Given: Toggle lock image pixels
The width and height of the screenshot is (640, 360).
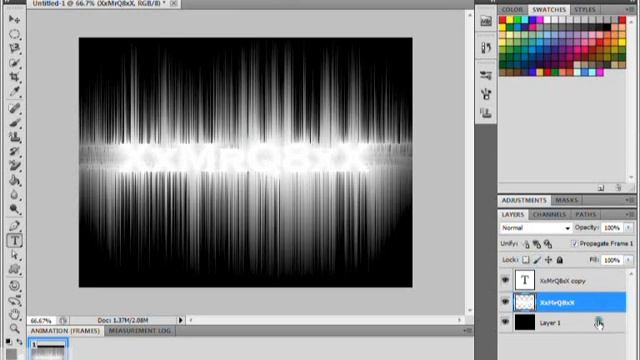Looking at the screenshot, I should pos(537,260).
